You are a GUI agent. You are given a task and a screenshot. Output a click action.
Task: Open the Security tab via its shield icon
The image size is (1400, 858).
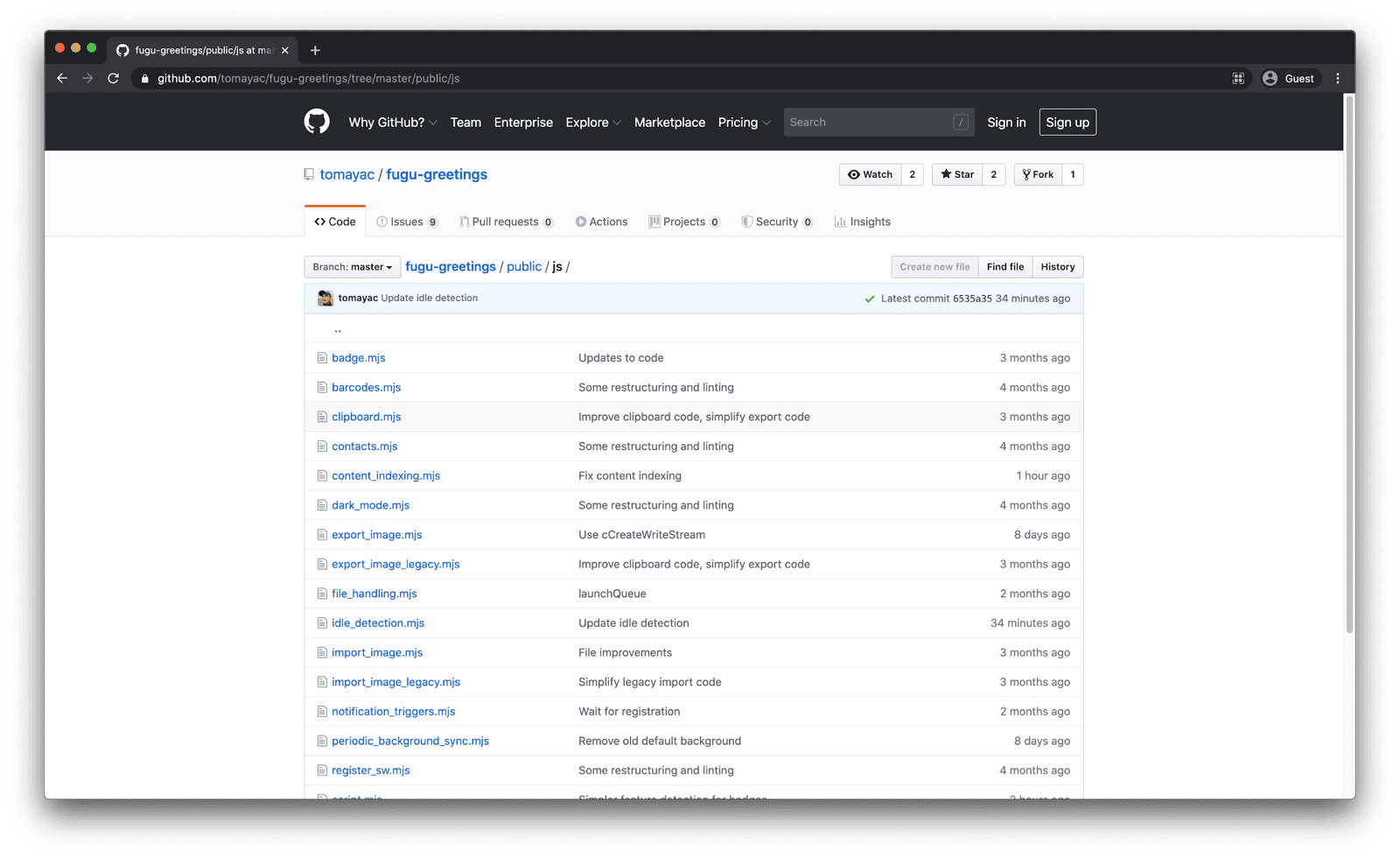tap(748, 222)
